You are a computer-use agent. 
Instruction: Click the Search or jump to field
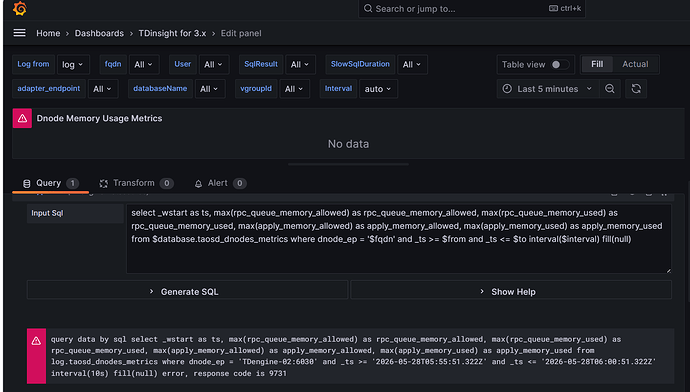coord(472,8)
